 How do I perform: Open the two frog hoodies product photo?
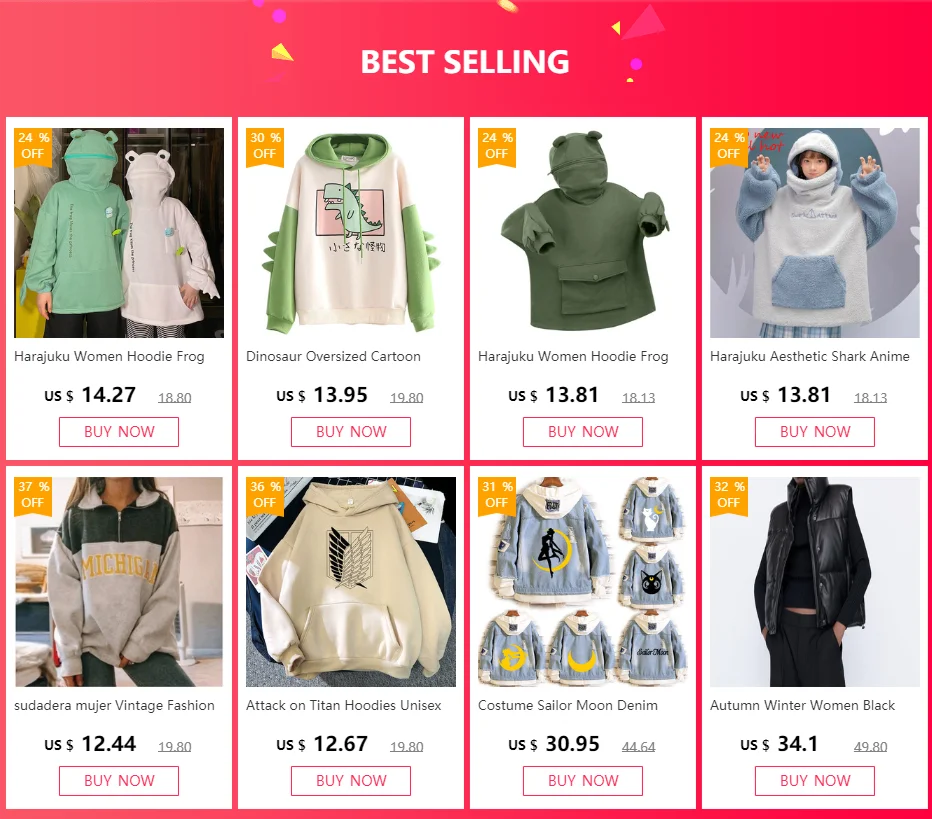[119, 233]
